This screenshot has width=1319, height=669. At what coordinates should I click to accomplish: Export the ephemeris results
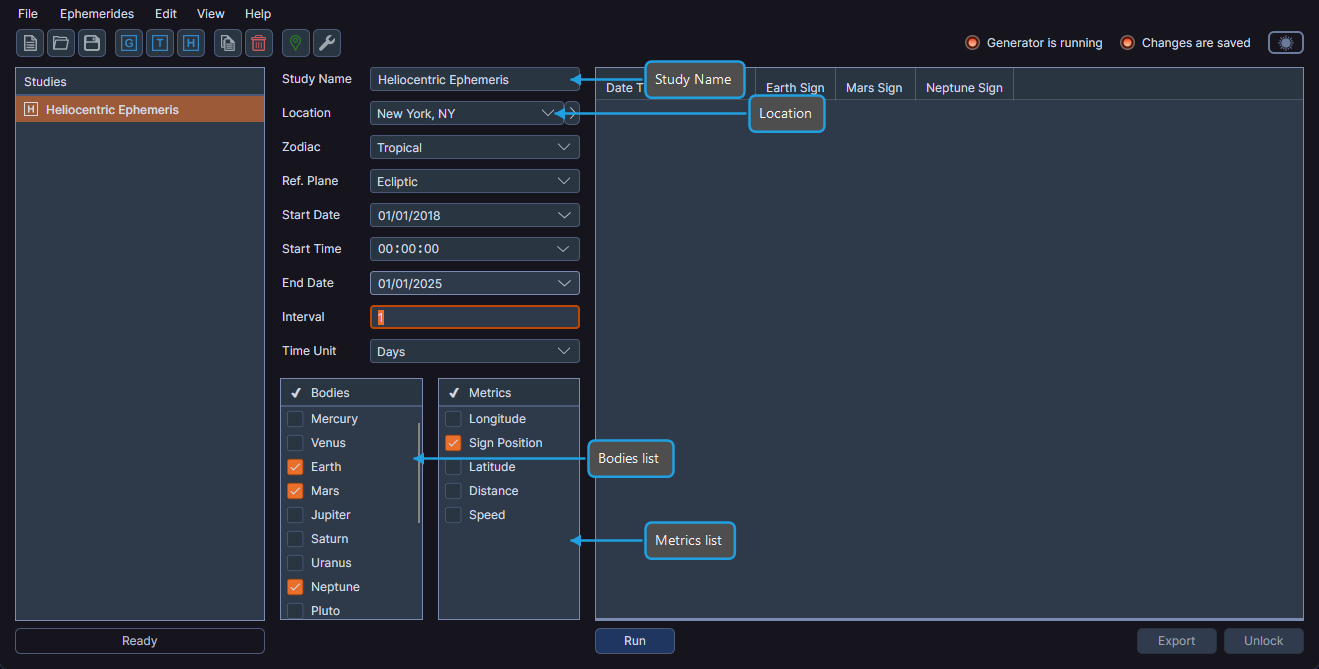tap(1176, 640)
